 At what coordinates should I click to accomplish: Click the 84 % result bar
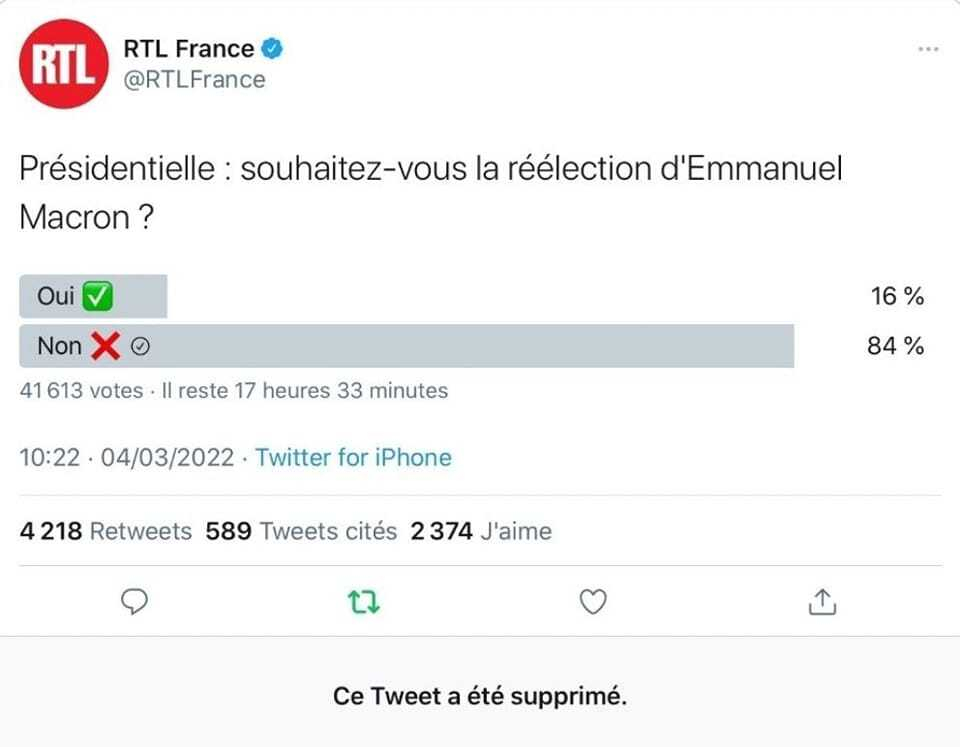click(x=500, y=346)
